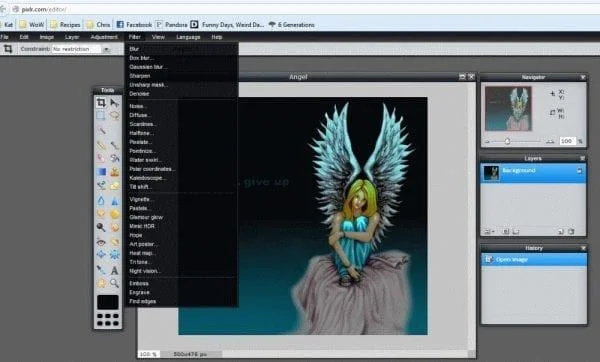
Task: Open the main color swatch
Action: point(108,302)
